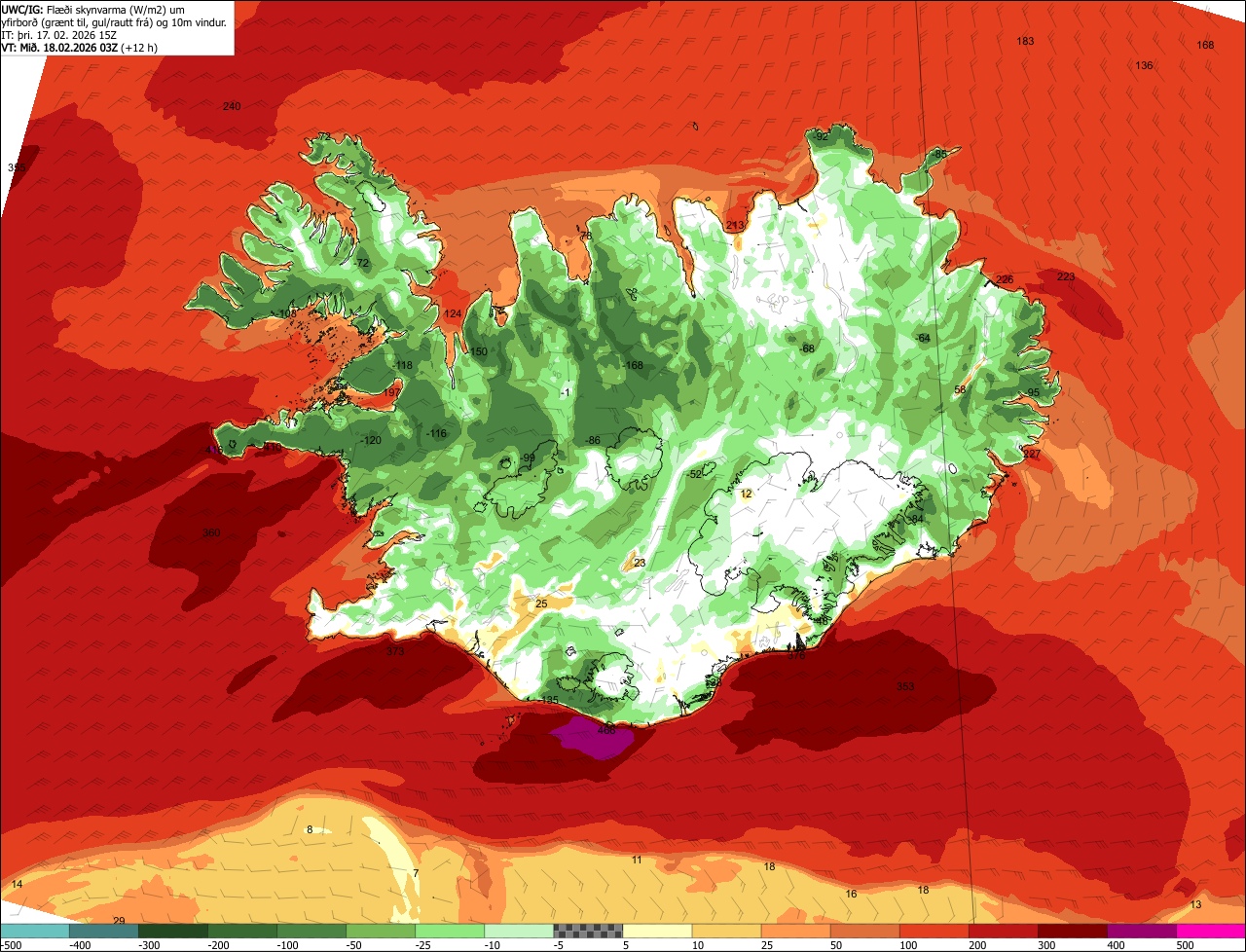The width and height of the screenshot is (1246, 952).
Task: Click the '136' value on the map
Action: tap(1144, 65)
